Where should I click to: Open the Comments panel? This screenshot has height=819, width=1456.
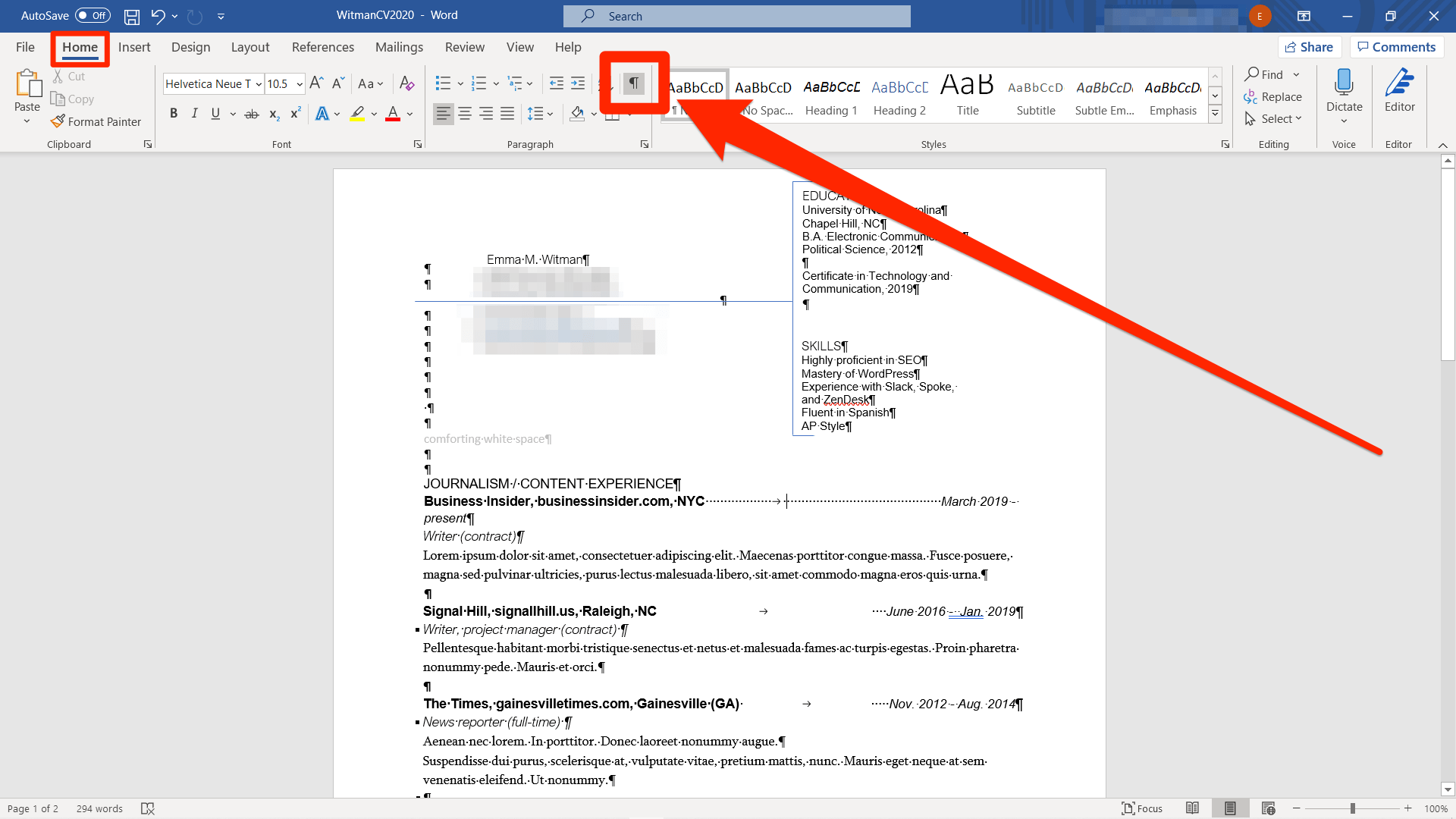tap(1396, 46)
